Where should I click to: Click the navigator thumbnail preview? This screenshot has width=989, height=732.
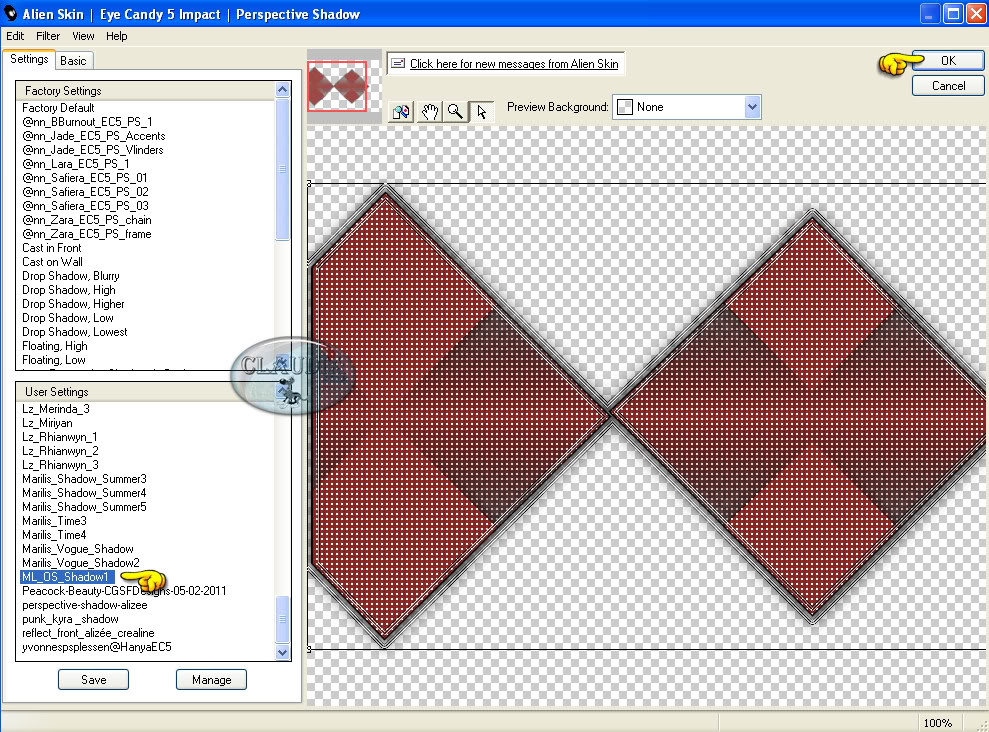pyautogui.click(x=337, y=86)
